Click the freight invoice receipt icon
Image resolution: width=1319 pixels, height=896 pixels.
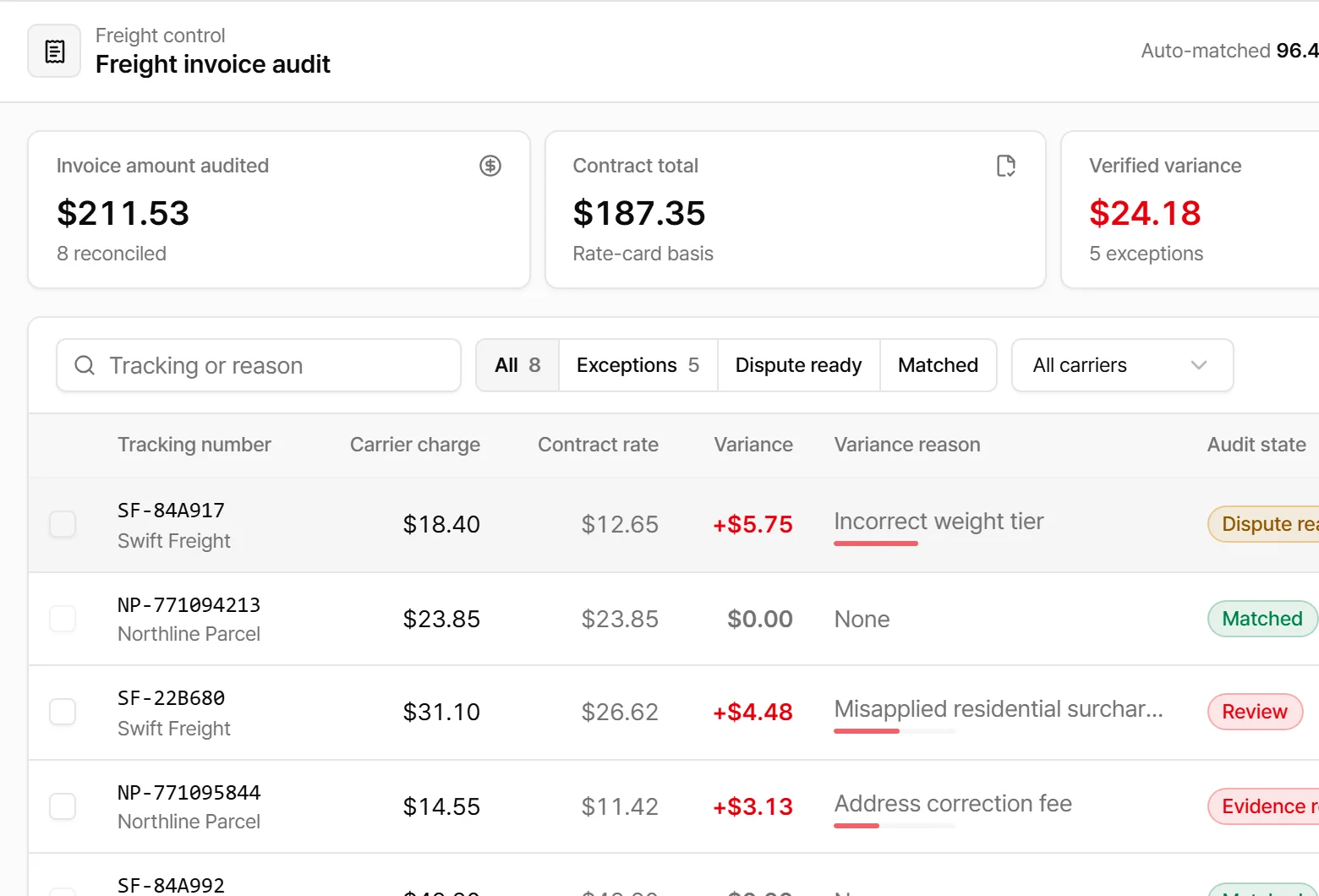point(54,51)
